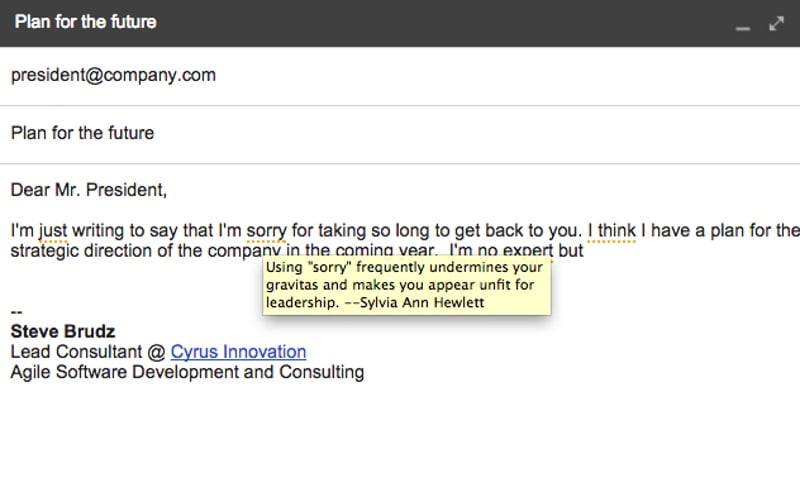Click the yellow tooltip about "sorry"
This screenshot has width=800, height=497.
[x=406, y=285]
